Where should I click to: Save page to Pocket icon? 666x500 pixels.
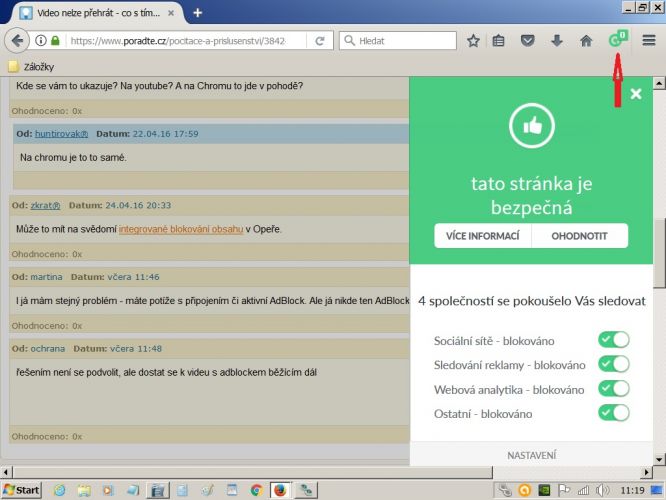point(527,41)
